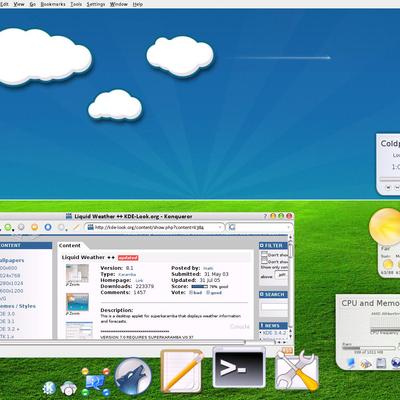Click the pale grey toolbar button before the pencil

point(61,227)
